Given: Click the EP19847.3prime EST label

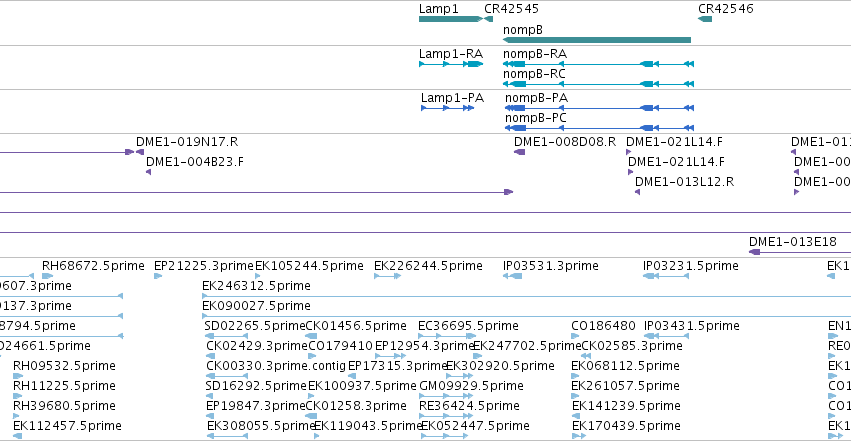Looking at the screenshot, I should pos(256,406).
